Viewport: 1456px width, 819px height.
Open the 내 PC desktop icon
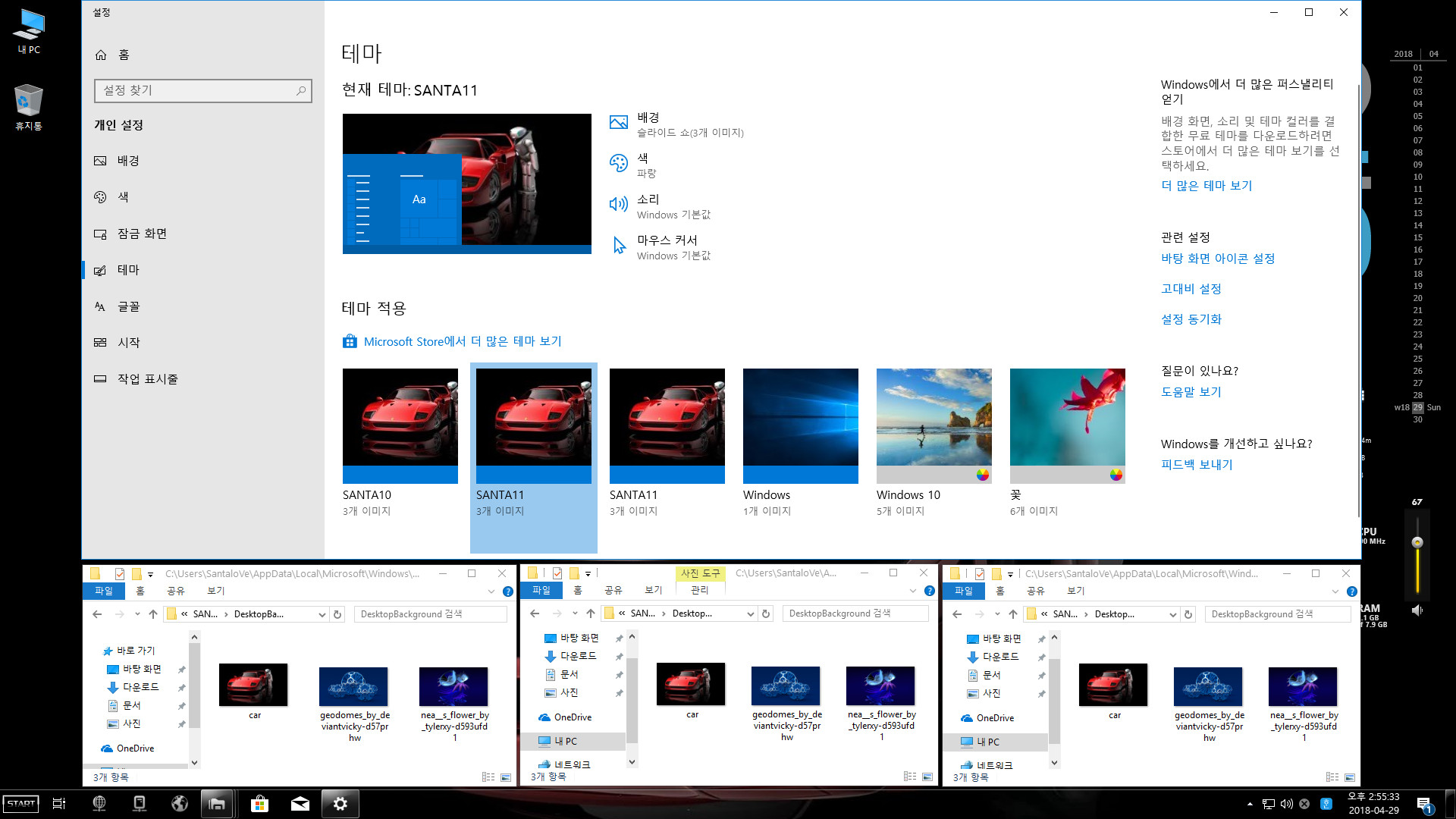(x=29, y=32)
